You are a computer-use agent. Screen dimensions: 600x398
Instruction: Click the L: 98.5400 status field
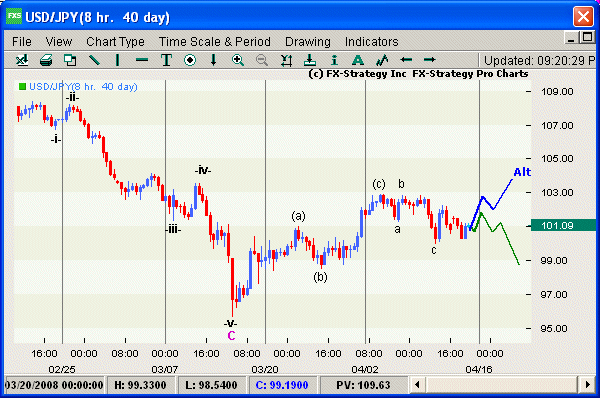(211, 385)
